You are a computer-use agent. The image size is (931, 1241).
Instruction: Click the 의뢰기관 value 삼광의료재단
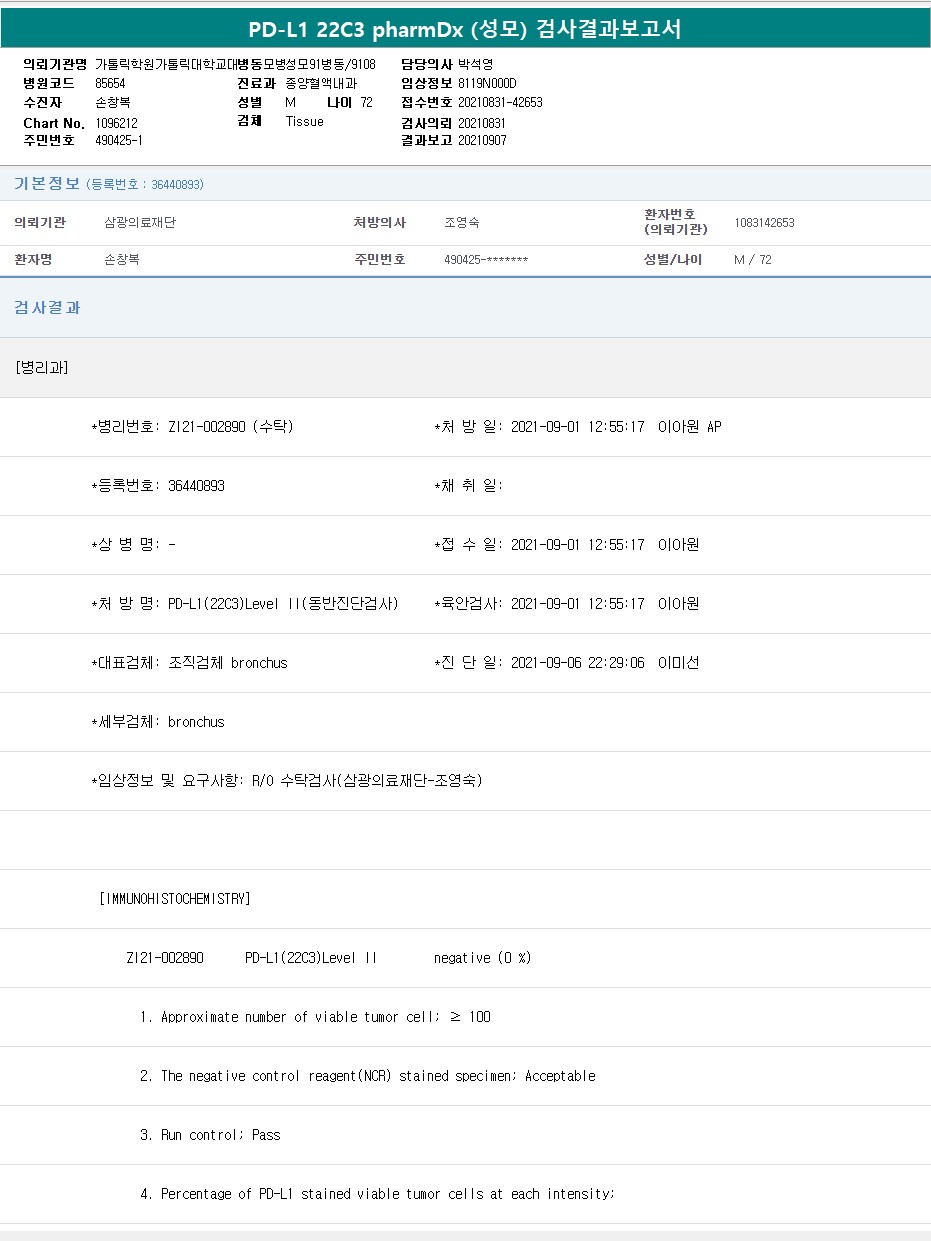(140, 223)
